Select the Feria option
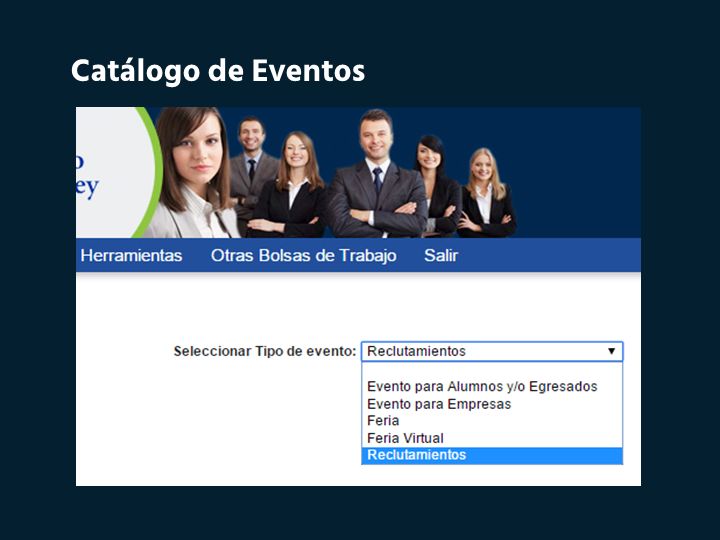720x540 pixels. click(492, 421)
